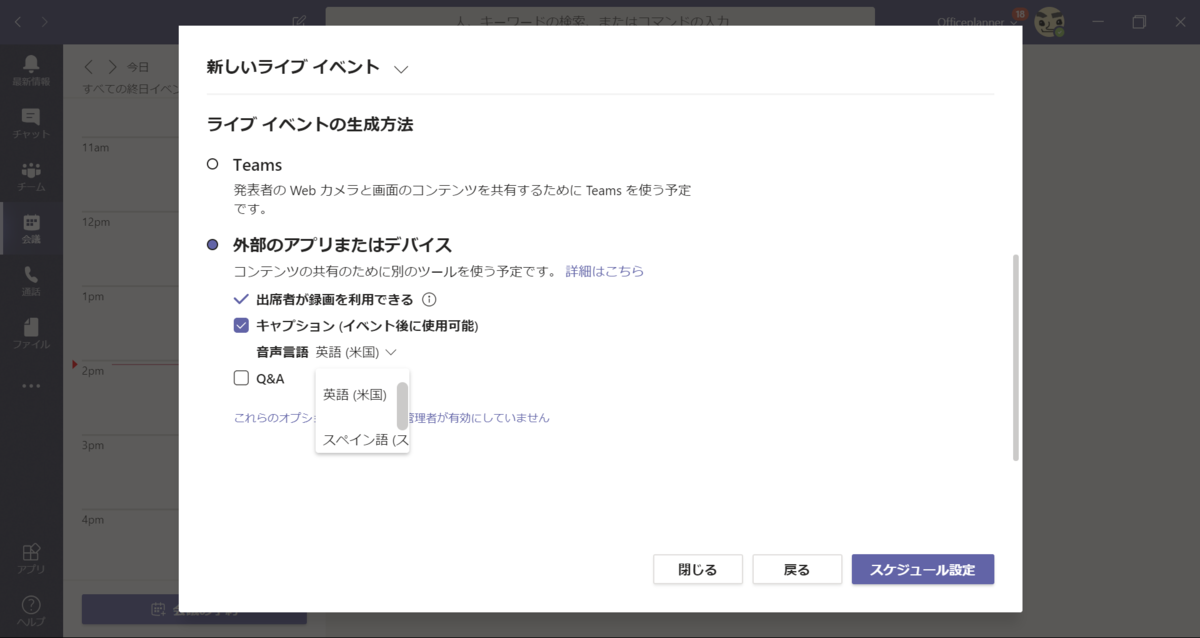Viewport: 1200px width, 638px height.
Task: Click the Back (戻る) button
Action: pyautogui.click(x=797, y=569)
